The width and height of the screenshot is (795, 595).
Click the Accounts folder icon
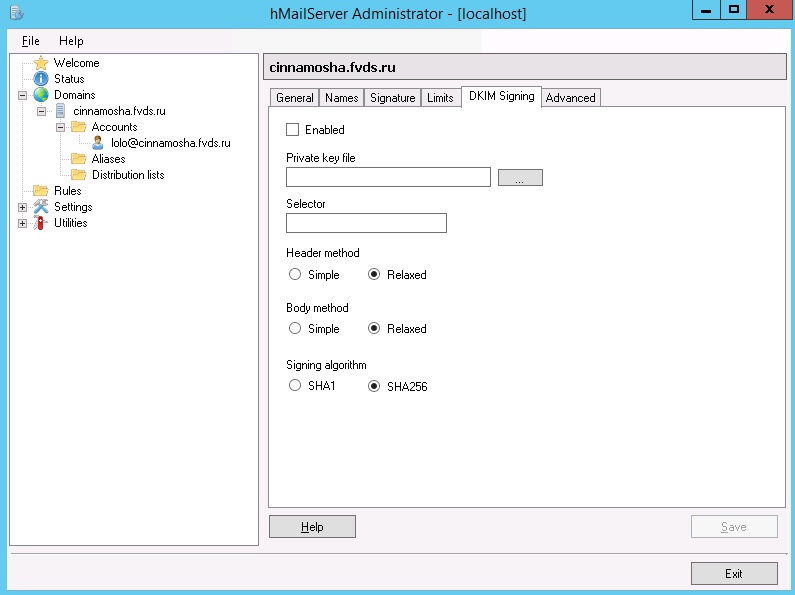point(79,127)
